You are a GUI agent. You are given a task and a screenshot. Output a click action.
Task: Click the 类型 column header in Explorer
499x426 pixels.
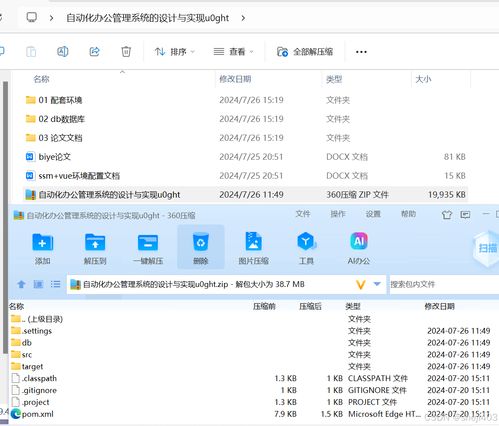(334, 79)
